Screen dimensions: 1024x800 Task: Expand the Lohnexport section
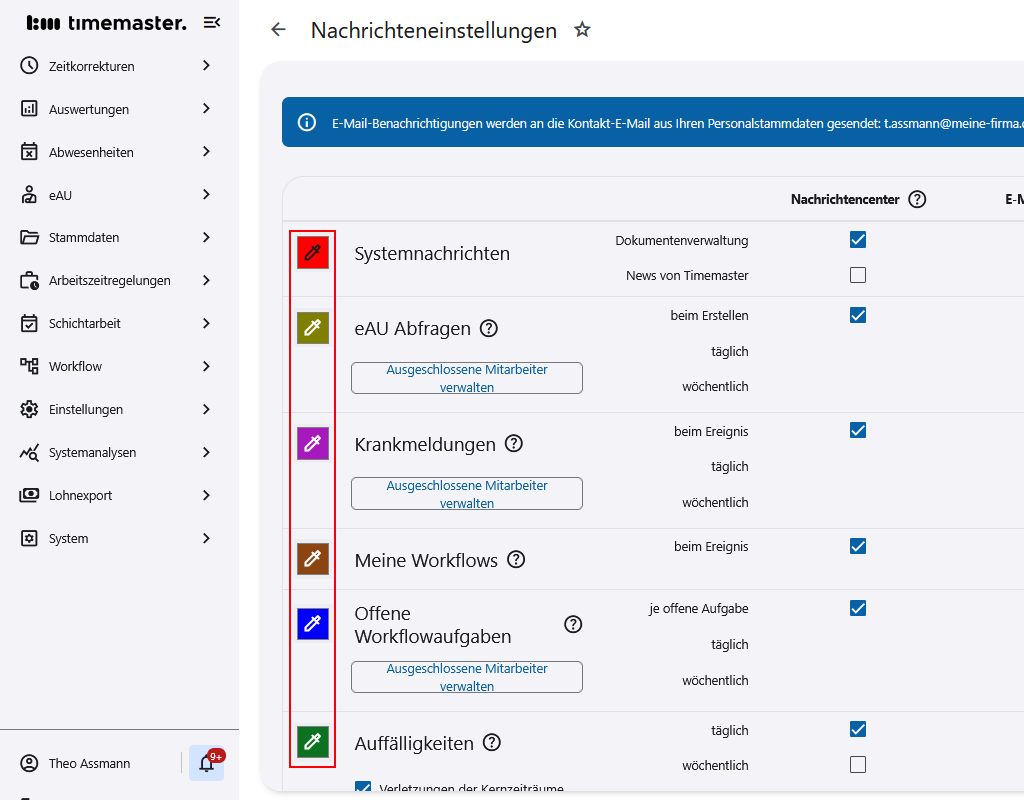click(x=82, y=495)
